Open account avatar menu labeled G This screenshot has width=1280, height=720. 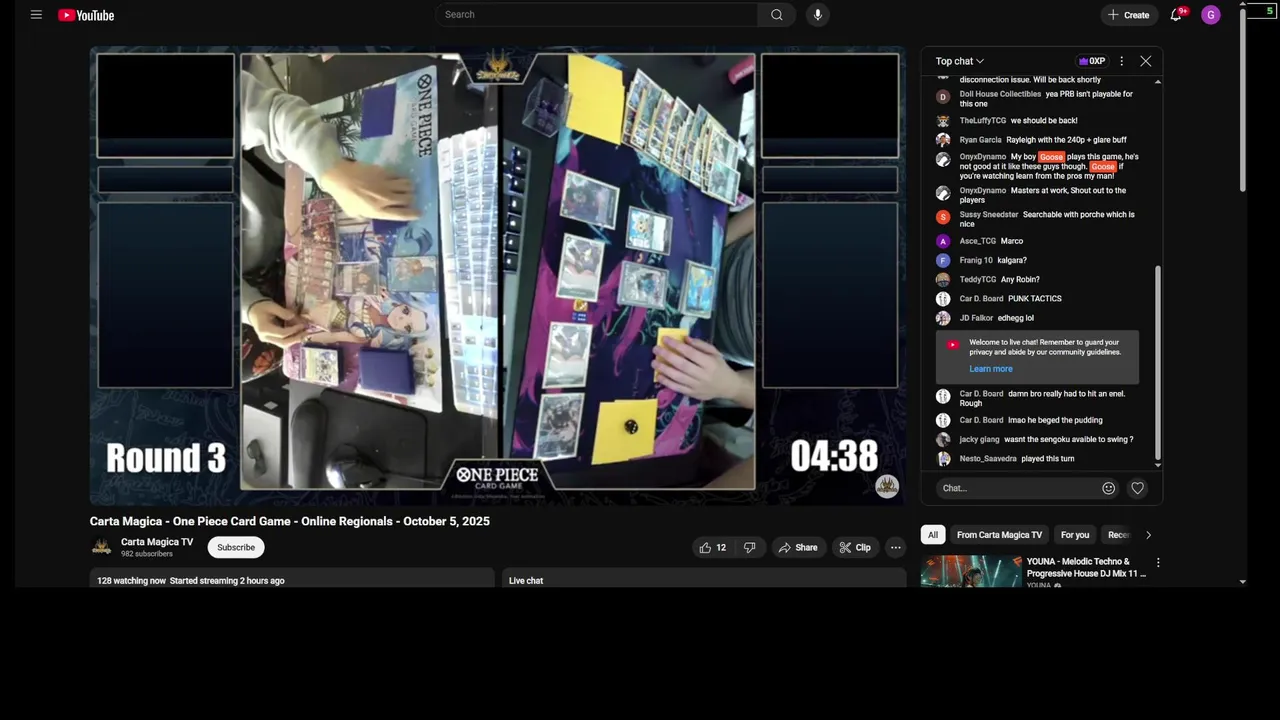coord(1211,15)
